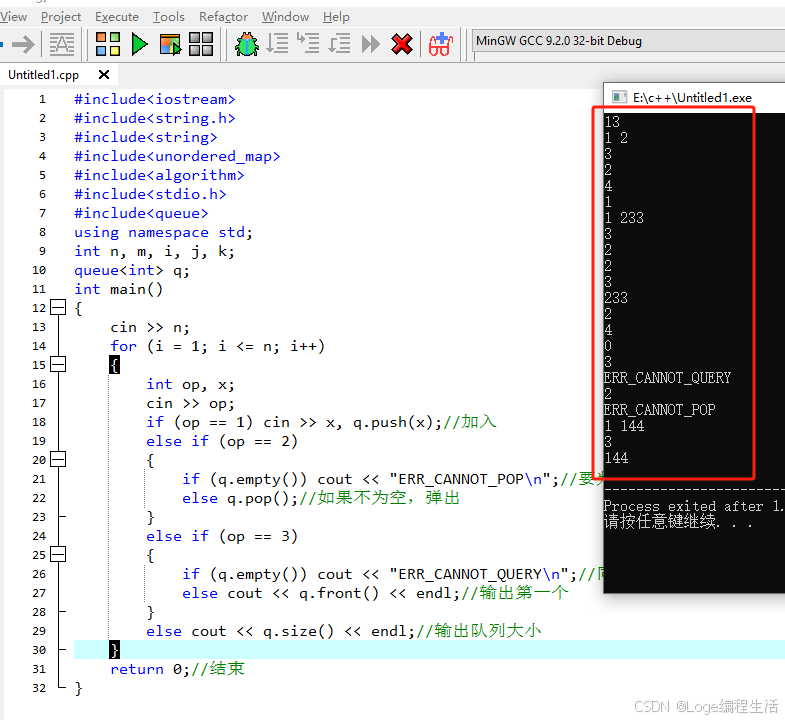Open the Execute menu
The image size is (785, 720).
tap(117, 17)
